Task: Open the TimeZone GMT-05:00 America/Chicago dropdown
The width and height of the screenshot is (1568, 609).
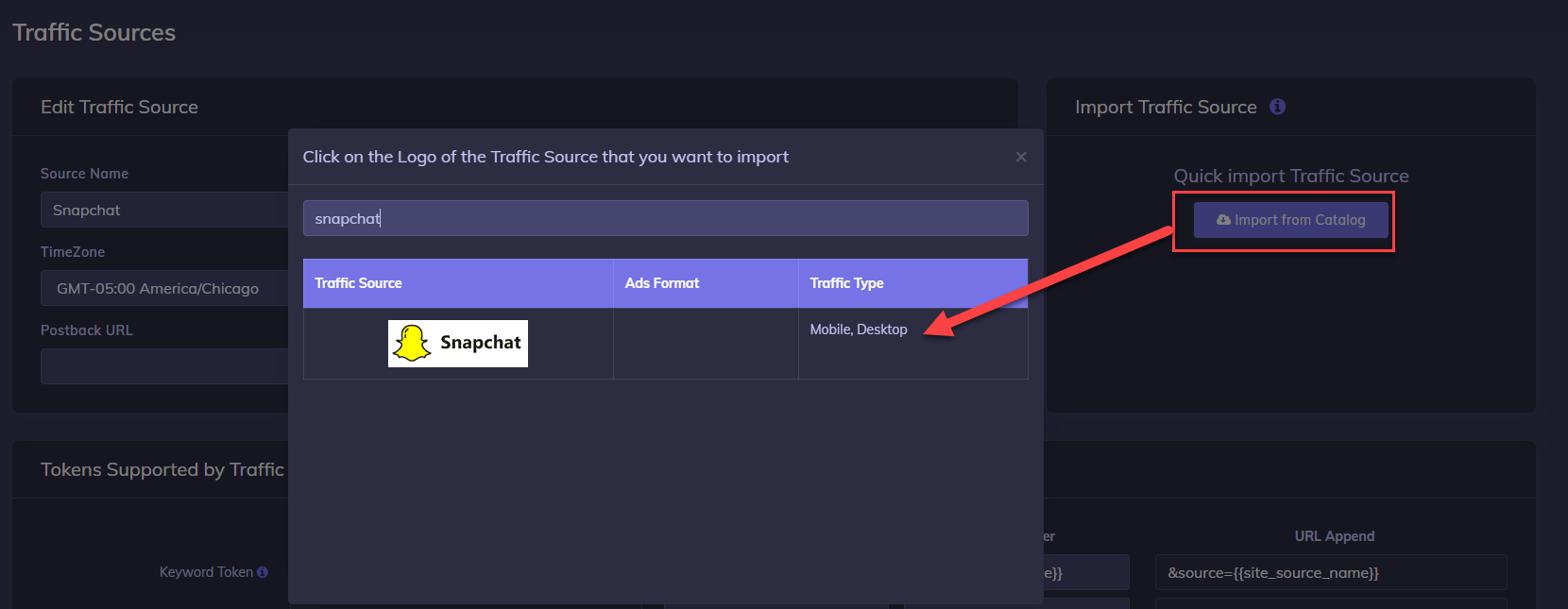Action: click(x=164, y=288)
